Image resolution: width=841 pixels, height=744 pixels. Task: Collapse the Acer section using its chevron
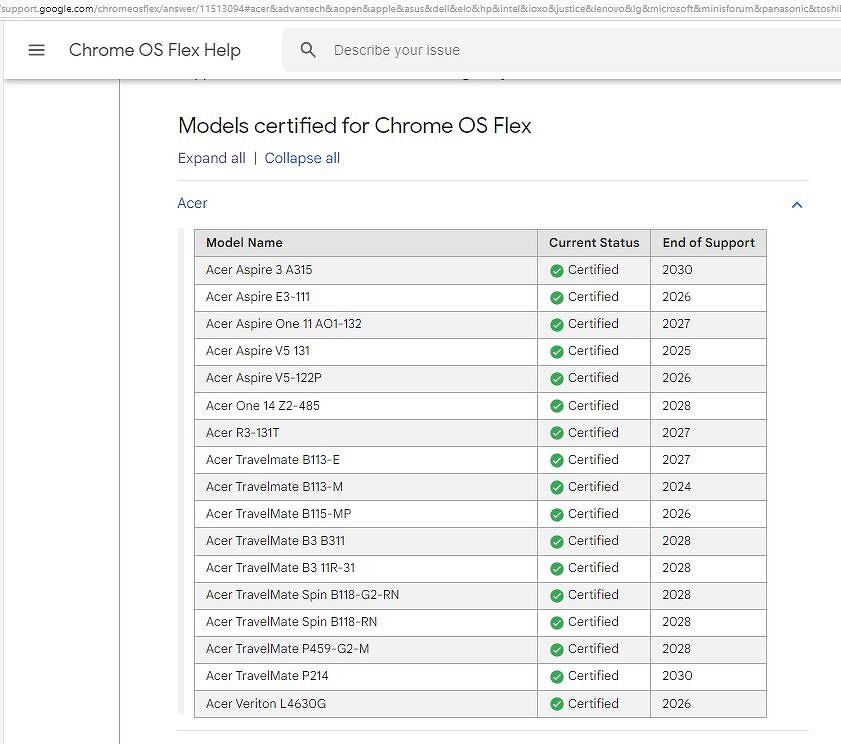click(797, 205)
